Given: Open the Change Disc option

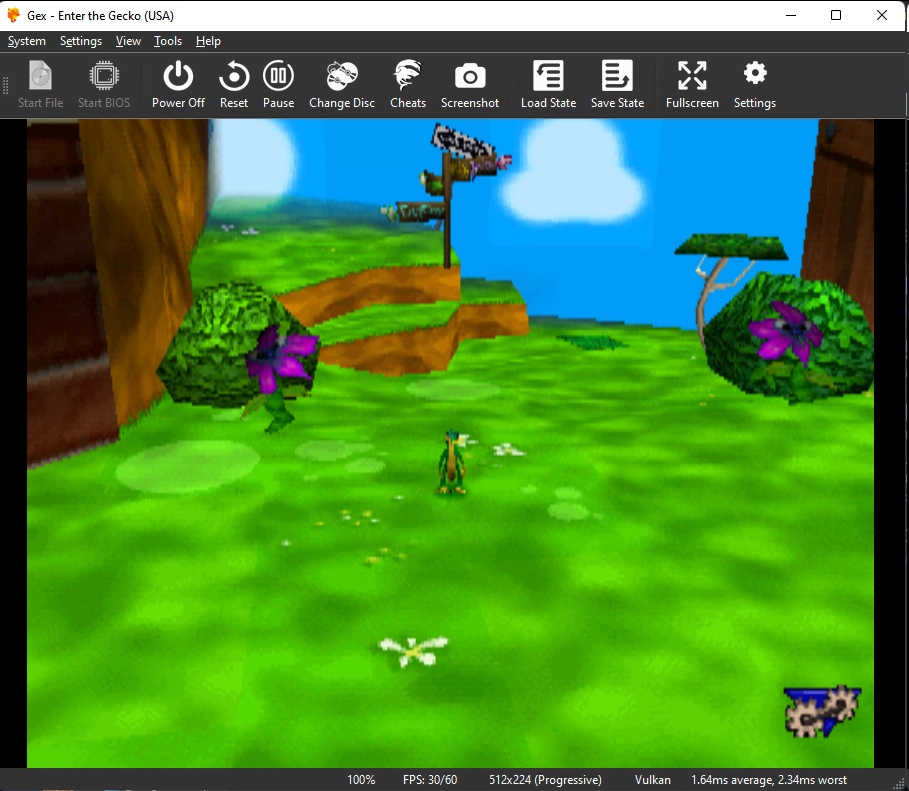Looking at the screenshot, I should [x=341, y=85].
